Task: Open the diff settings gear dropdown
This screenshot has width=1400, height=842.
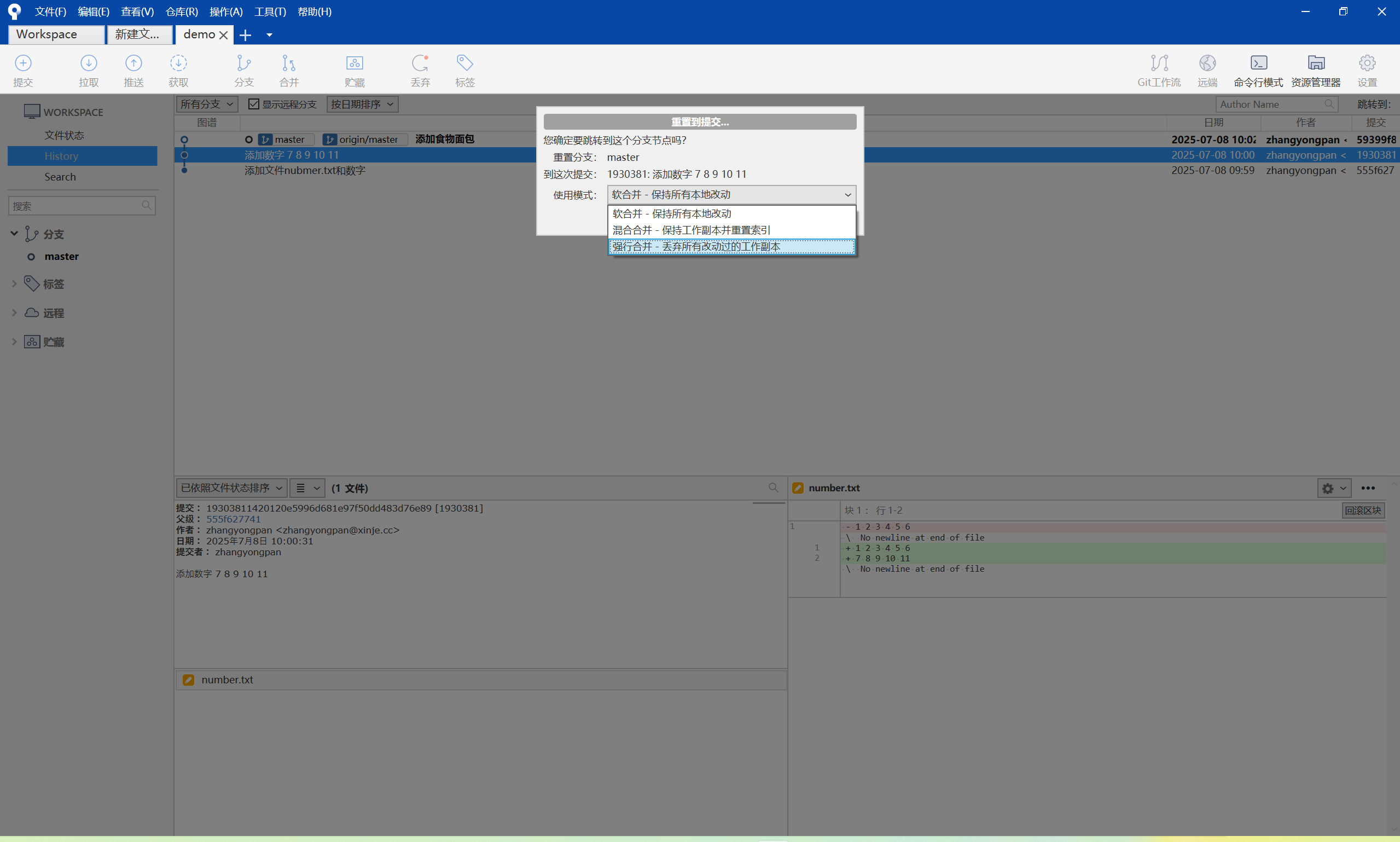Action: (1334, 488)
